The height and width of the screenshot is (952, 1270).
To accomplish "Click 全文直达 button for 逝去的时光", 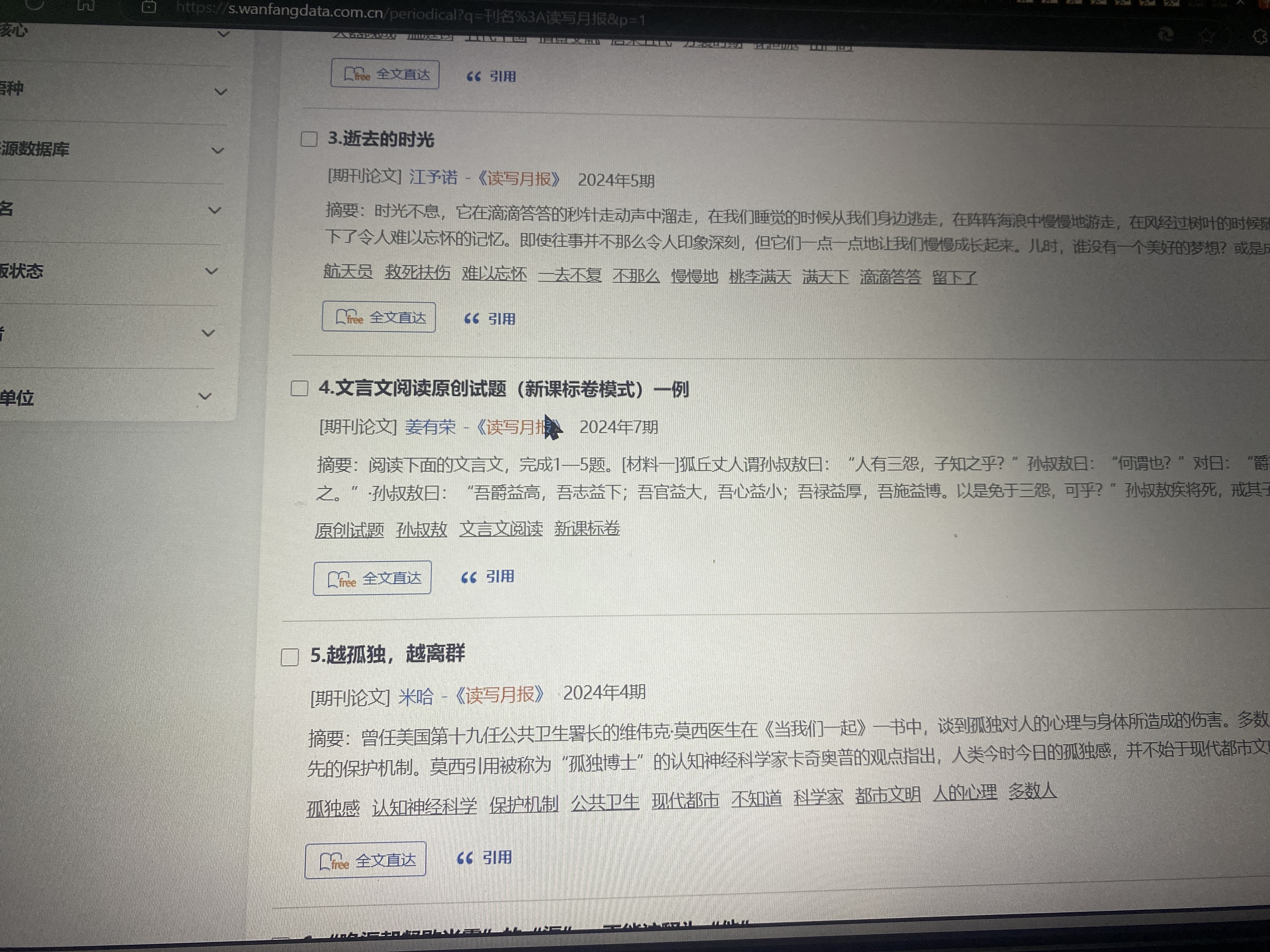I will (x=379, y=317).
